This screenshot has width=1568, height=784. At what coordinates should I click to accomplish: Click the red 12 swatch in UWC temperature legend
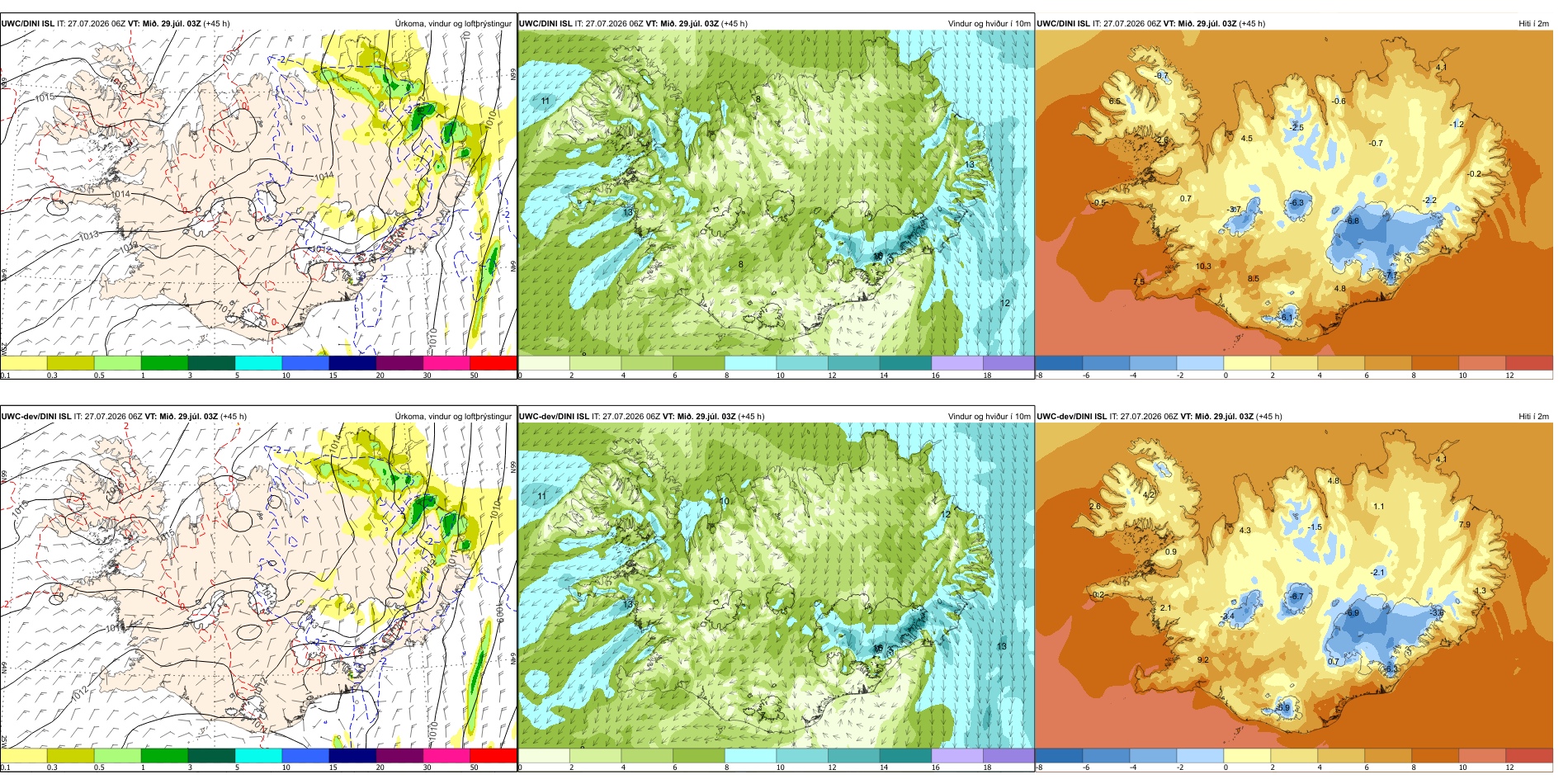(x=1529, y=363)
